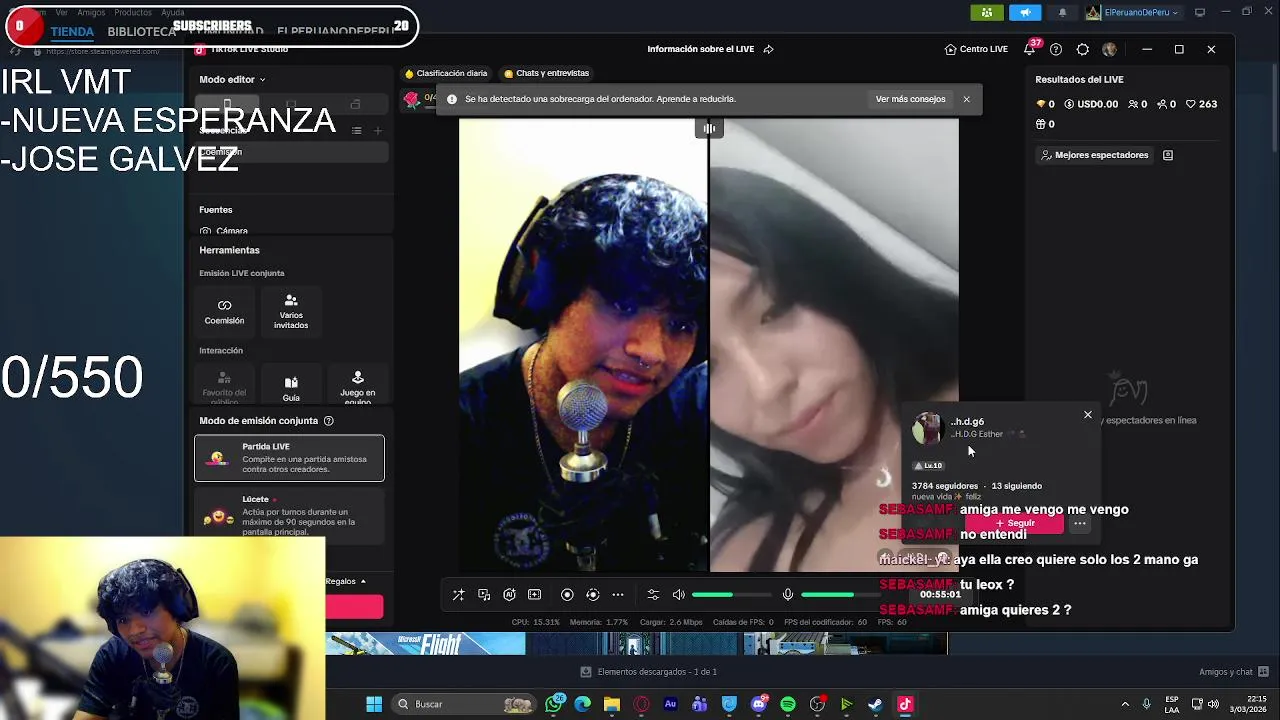Open the audio mixer settings icon
1280x720 pixels.
point(653,595)
